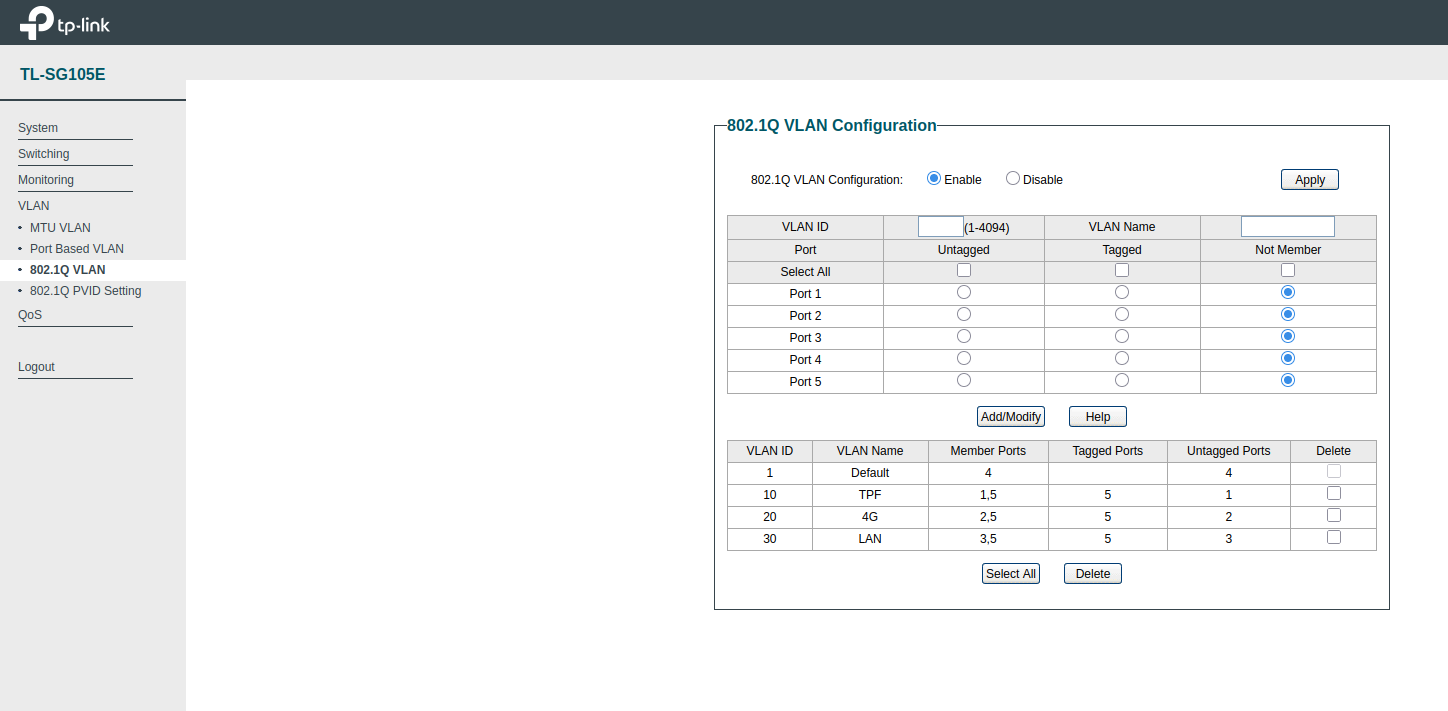Click the TL-SG105E model title

[x=63, y=74]
